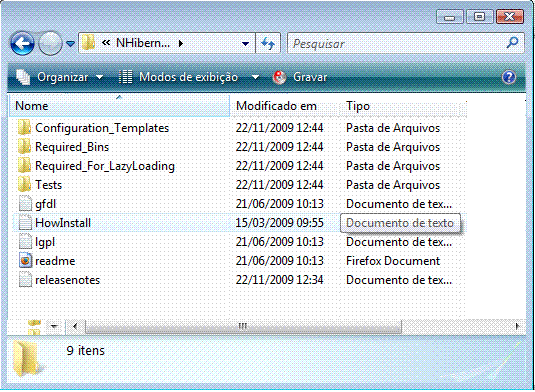Select the Required_For_LazyLoading folder icon

(x=24, y=166)
